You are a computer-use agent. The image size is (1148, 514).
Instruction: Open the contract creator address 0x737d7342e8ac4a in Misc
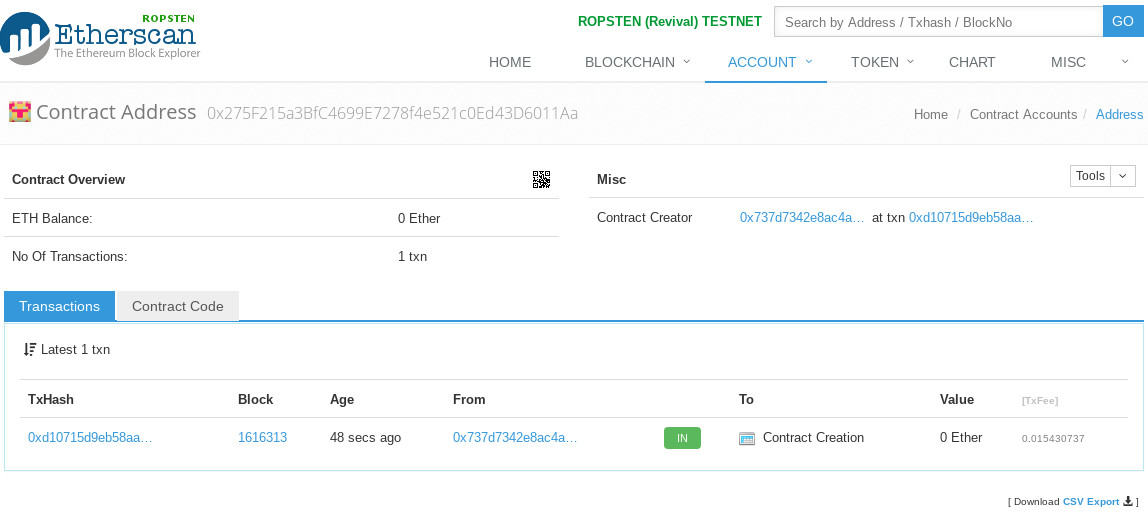[x=802, y=217]
